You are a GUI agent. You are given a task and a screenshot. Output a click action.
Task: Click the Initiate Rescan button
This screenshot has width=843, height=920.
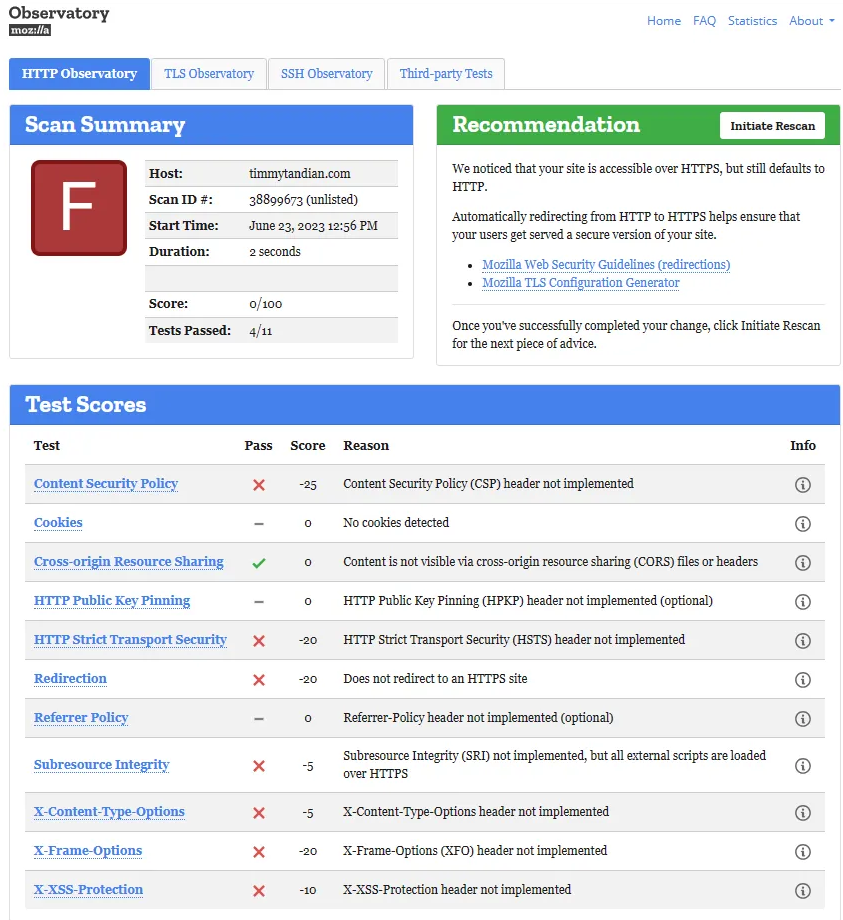click(x=772, y=126)
